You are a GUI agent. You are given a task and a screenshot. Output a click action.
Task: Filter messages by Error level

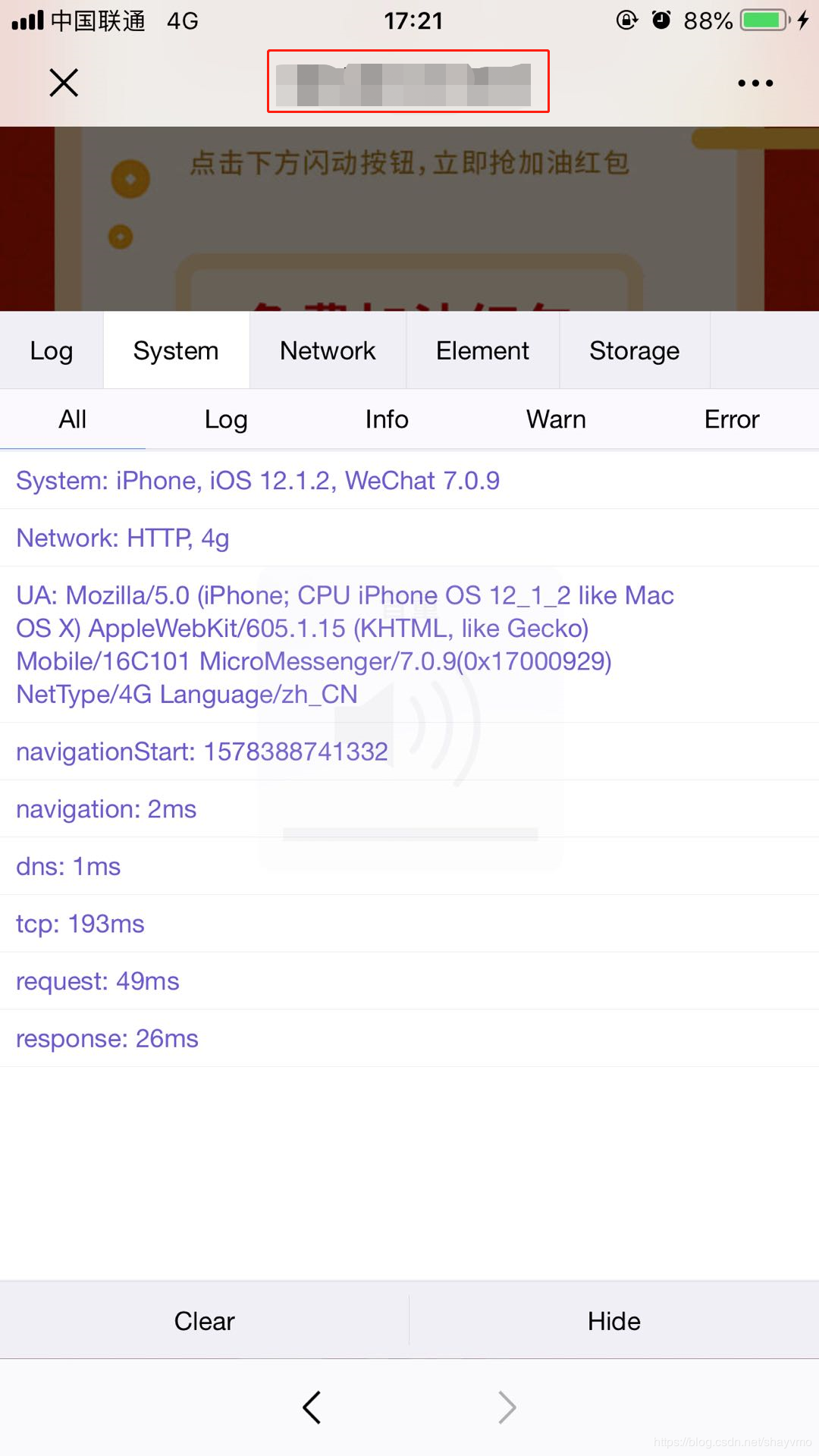731,419
